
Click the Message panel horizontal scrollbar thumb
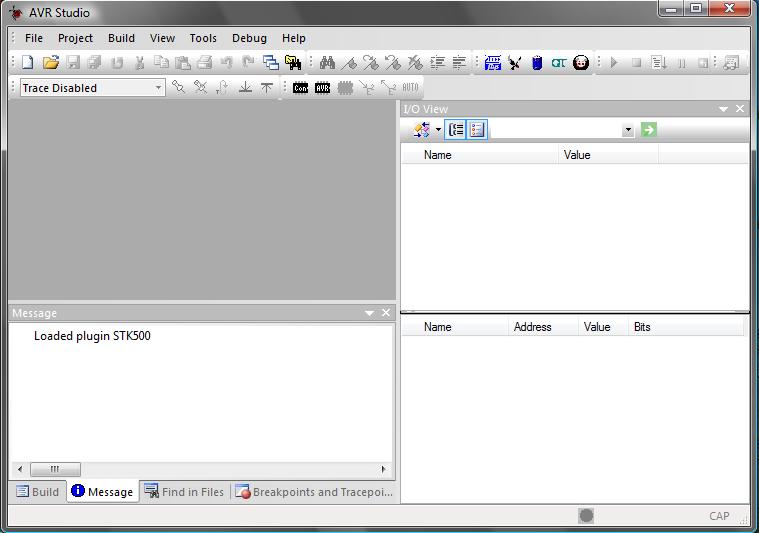pyautogui.click(x=55, y=469)
